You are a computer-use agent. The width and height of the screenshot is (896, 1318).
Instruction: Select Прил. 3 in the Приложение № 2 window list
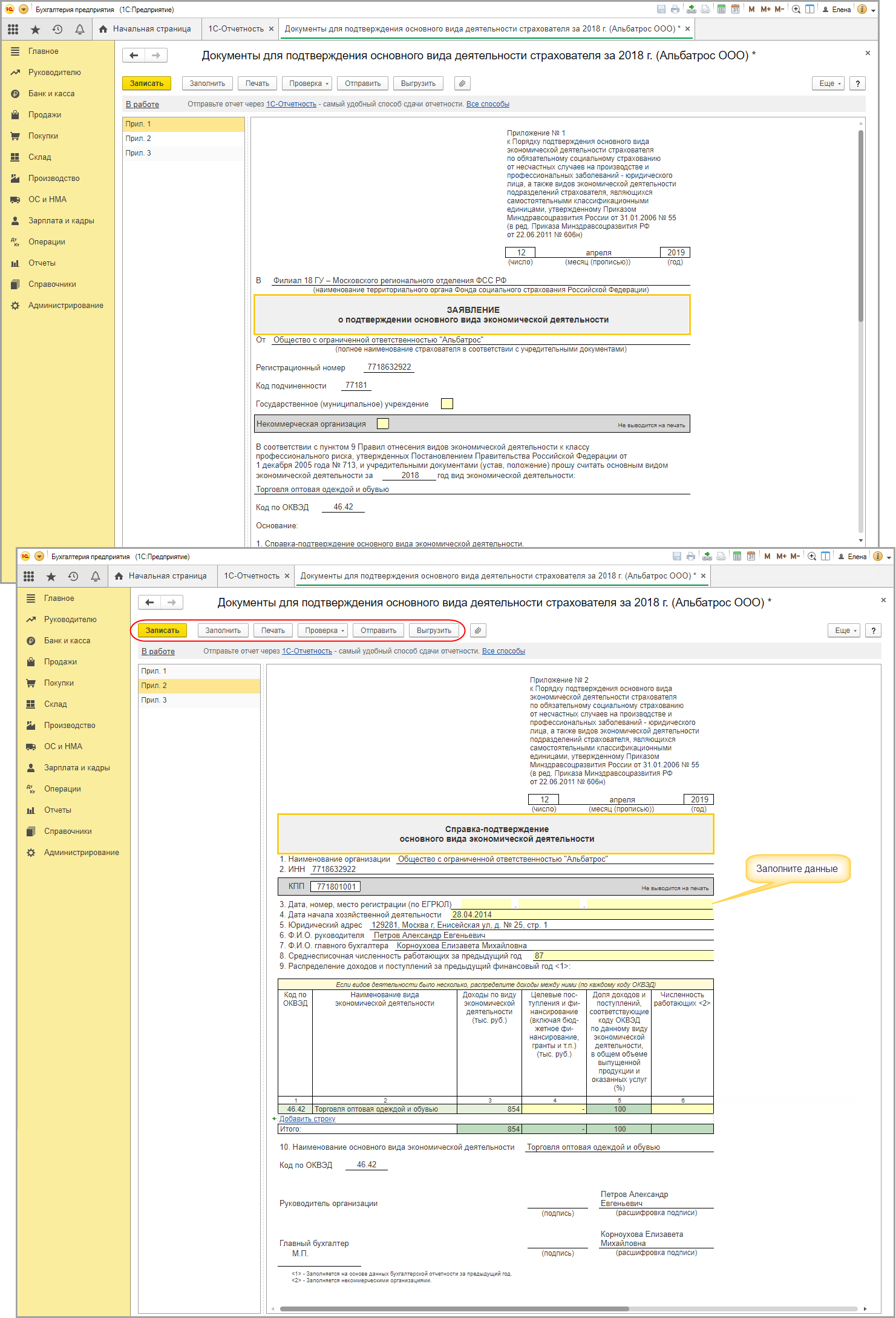[200, 700]
